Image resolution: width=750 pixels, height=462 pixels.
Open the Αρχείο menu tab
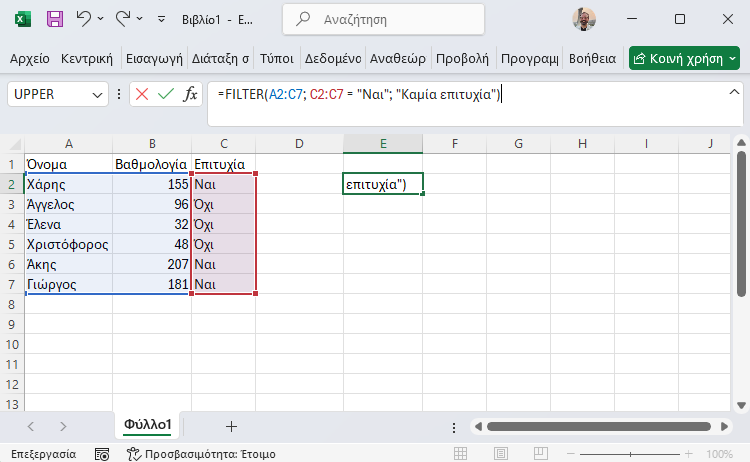point(30,58)
